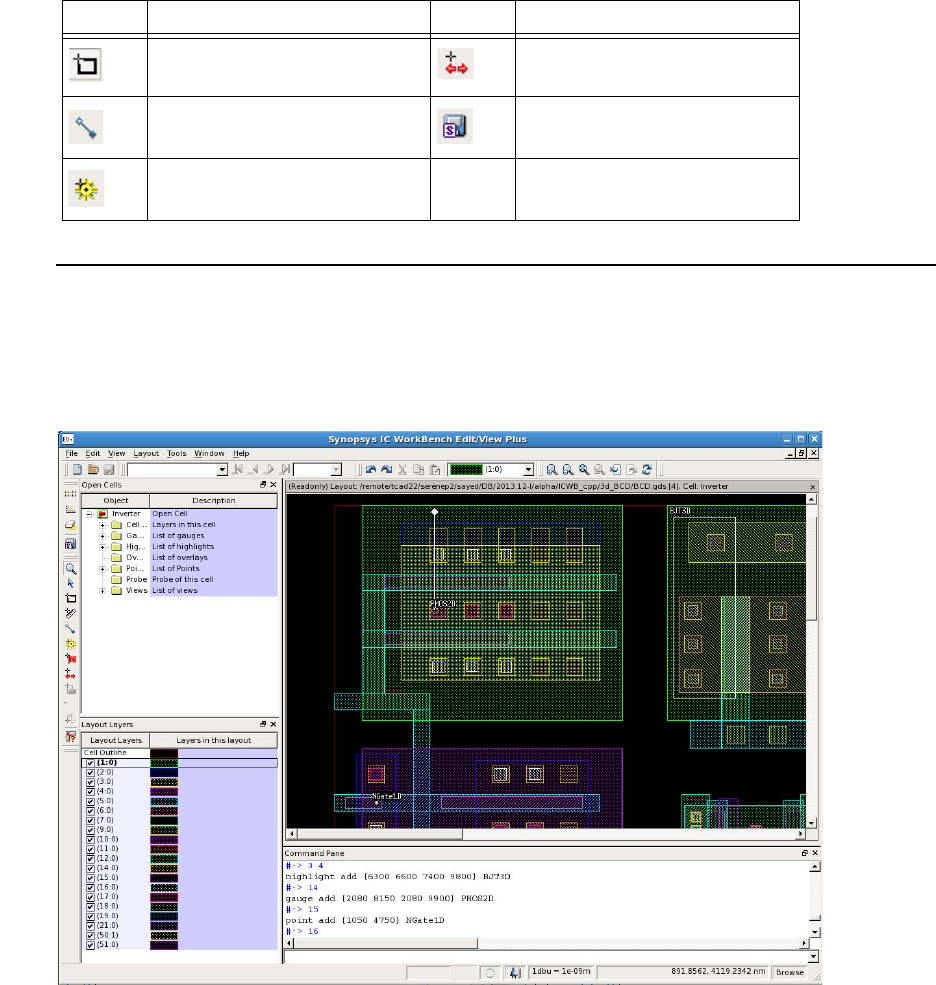Select the red flag tool
This screenshot has width=936, height=985.
tap(71, 659)
